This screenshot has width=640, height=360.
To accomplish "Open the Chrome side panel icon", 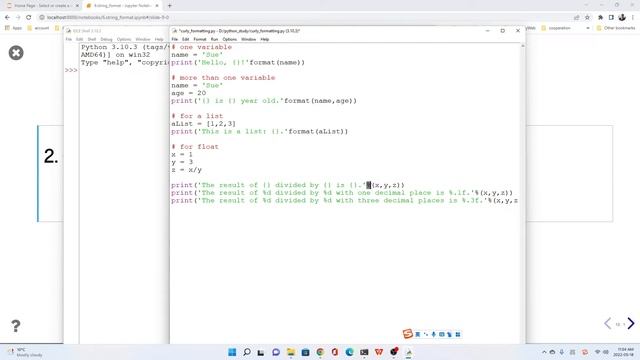I will 611,17.
